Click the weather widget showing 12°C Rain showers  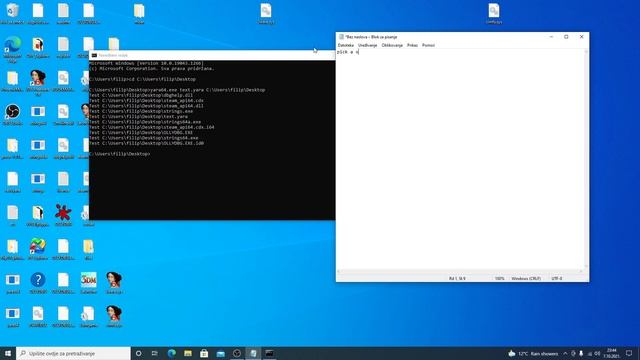(x=533, y=353)
